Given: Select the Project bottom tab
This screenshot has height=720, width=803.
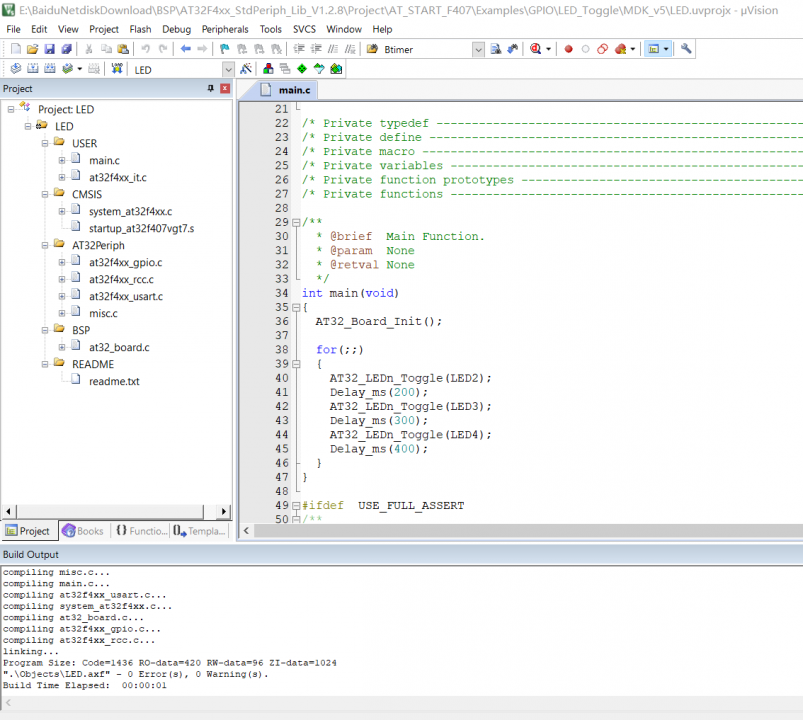Looking at the screenshot, I should [x=28, y=531].
